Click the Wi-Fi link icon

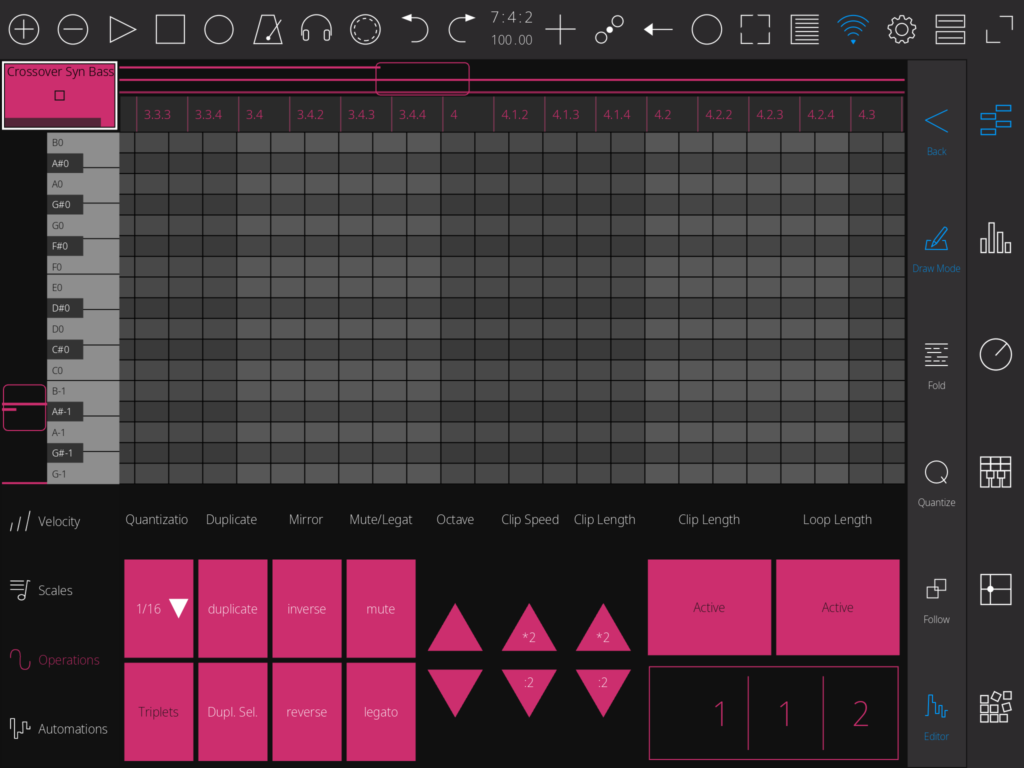[853, 30]
